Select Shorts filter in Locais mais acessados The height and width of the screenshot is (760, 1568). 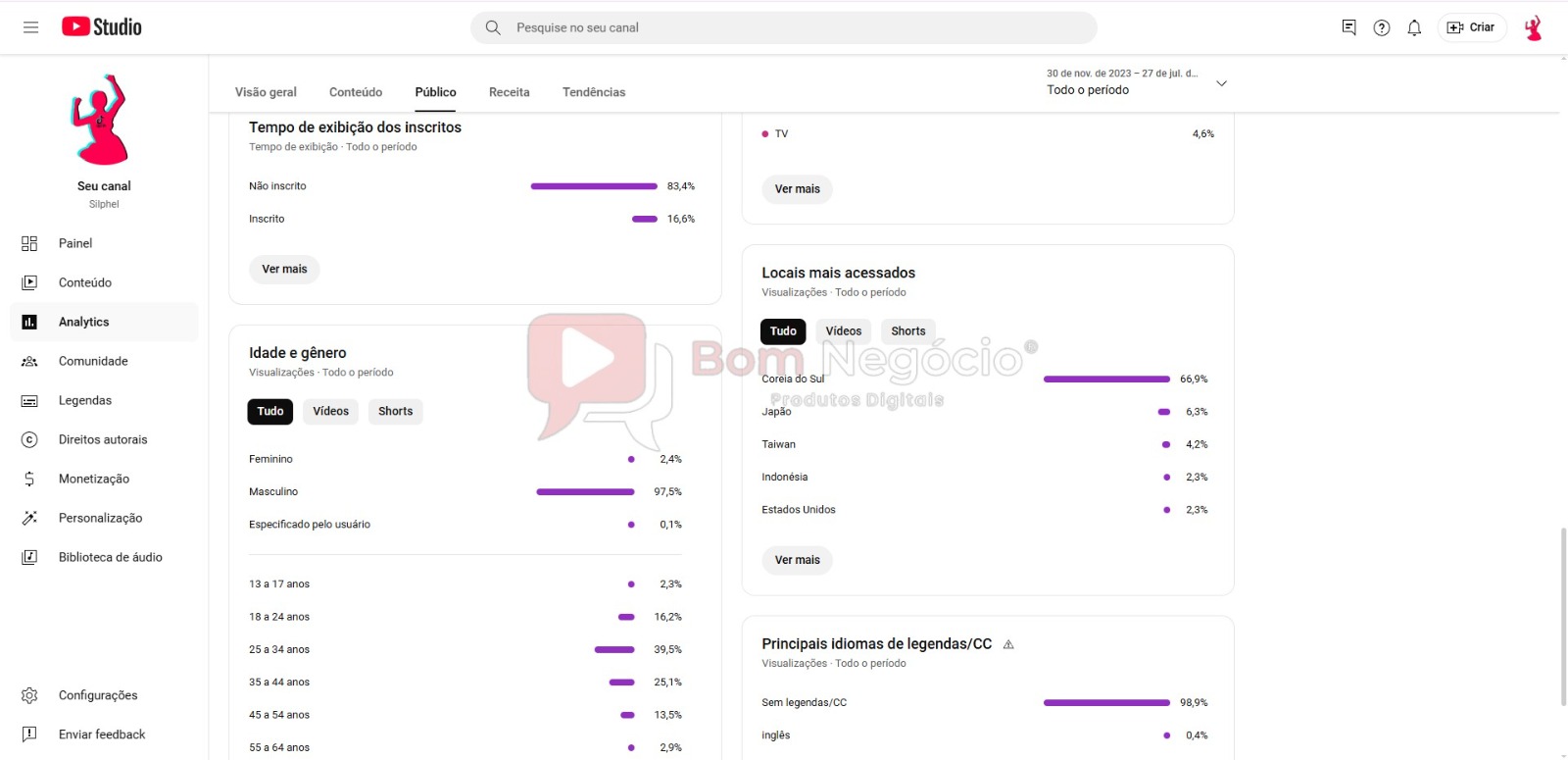pos(908,331)
